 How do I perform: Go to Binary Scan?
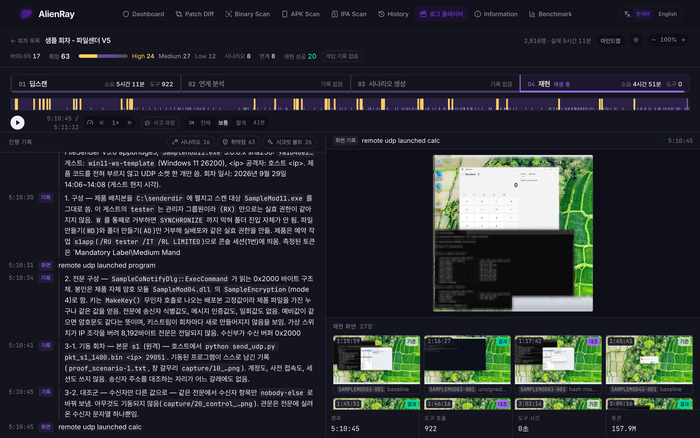[x=248, y=14]
